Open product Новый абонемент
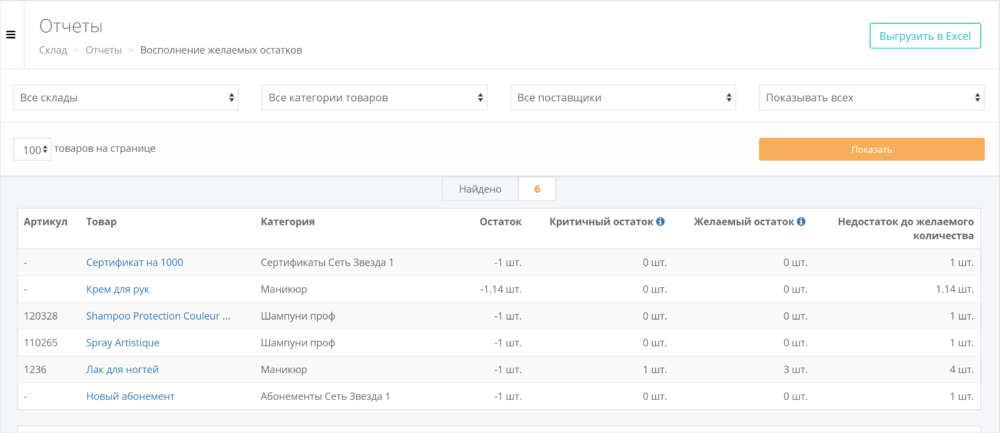Image resolution: width=1000 pixels, height=433 pixels. 130,396
